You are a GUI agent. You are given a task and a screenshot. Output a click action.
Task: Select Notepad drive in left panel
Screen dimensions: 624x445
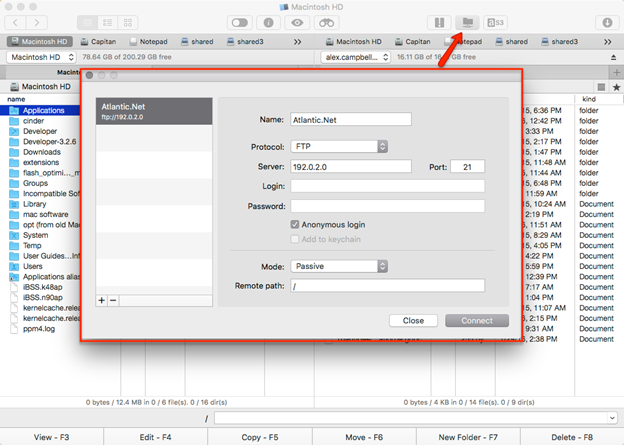[x=148, y=41]
